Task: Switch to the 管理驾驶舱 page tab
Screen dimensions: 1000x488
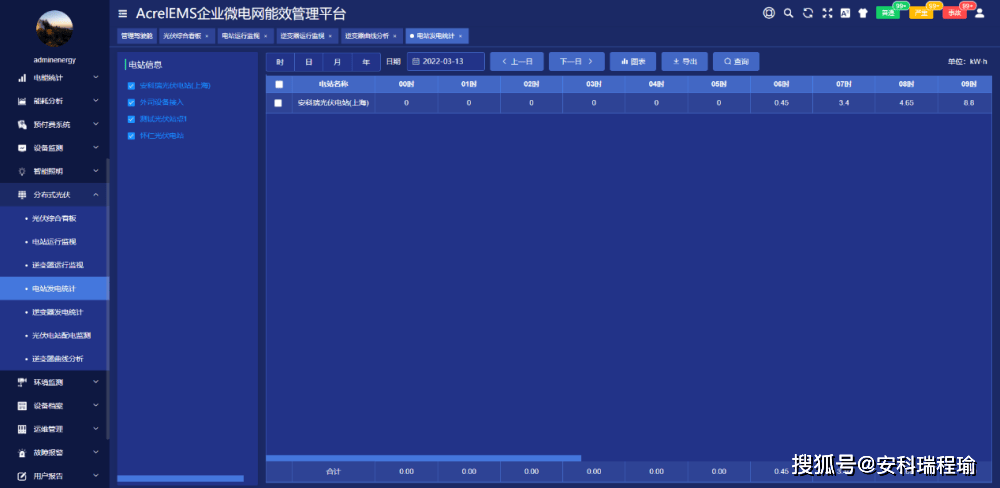Action: [x=136, y=36]
